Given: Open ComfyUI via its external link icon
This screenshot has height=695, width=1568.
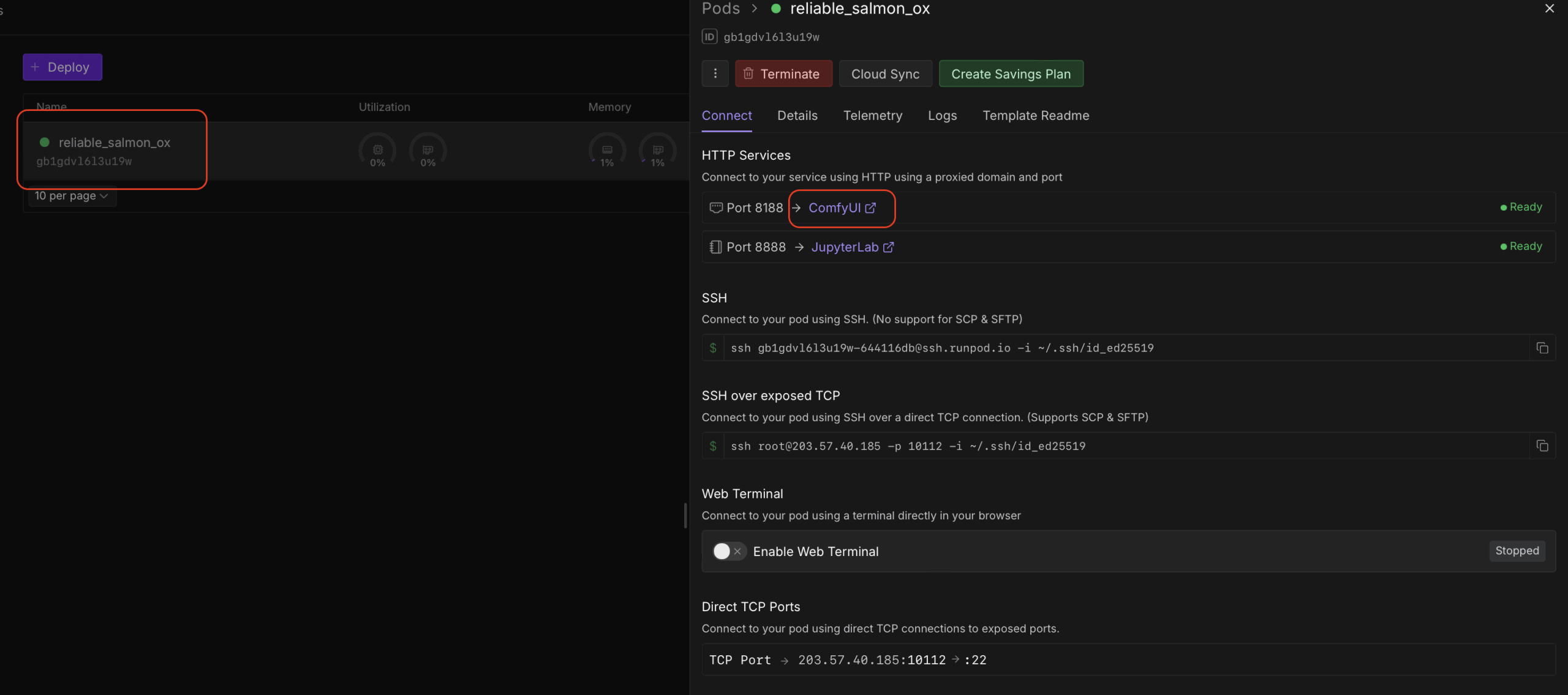Looking at the screenshot, I should tap(871, 208).
